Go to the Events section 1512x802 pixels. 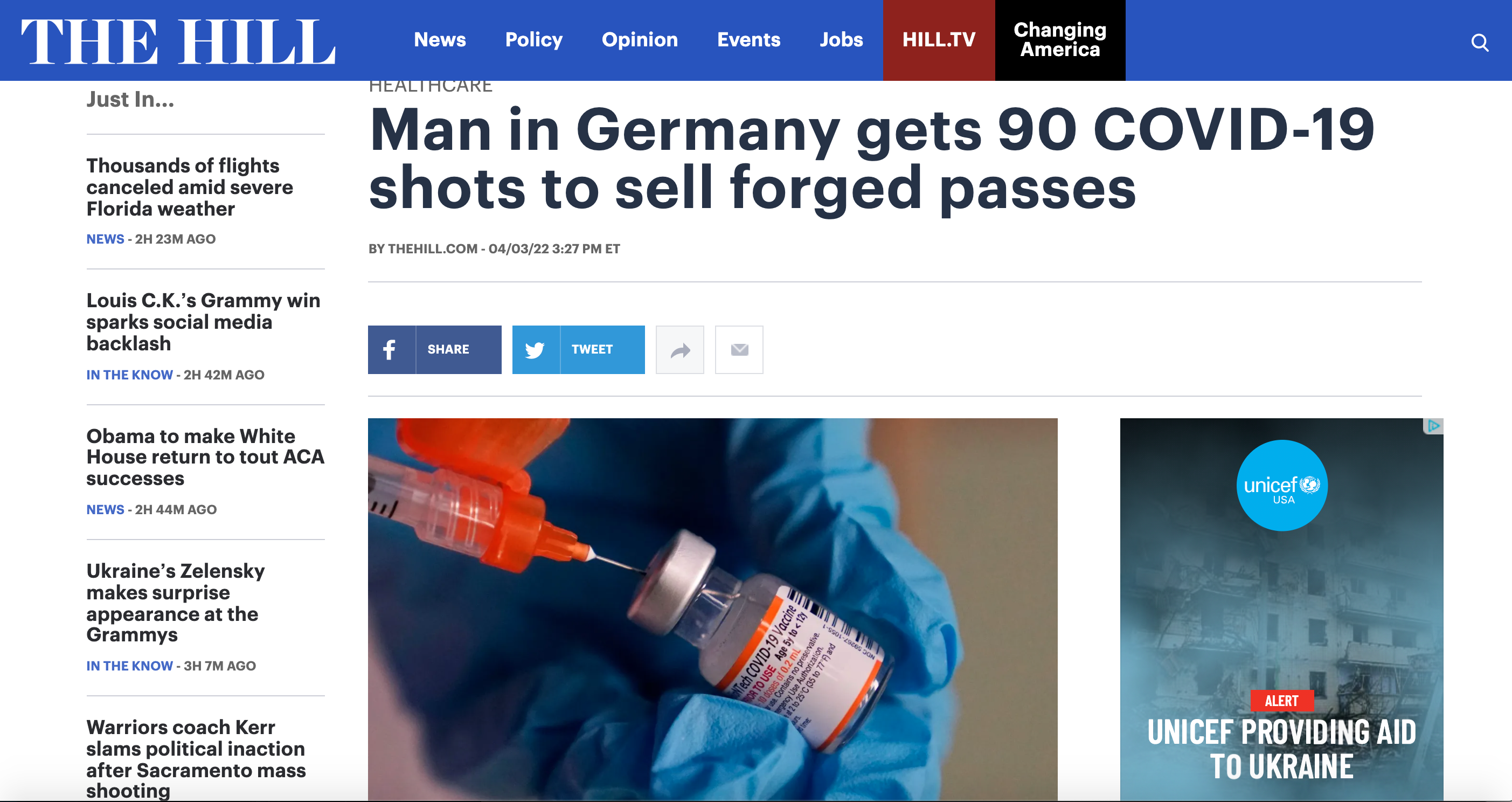tap(748, 39)
